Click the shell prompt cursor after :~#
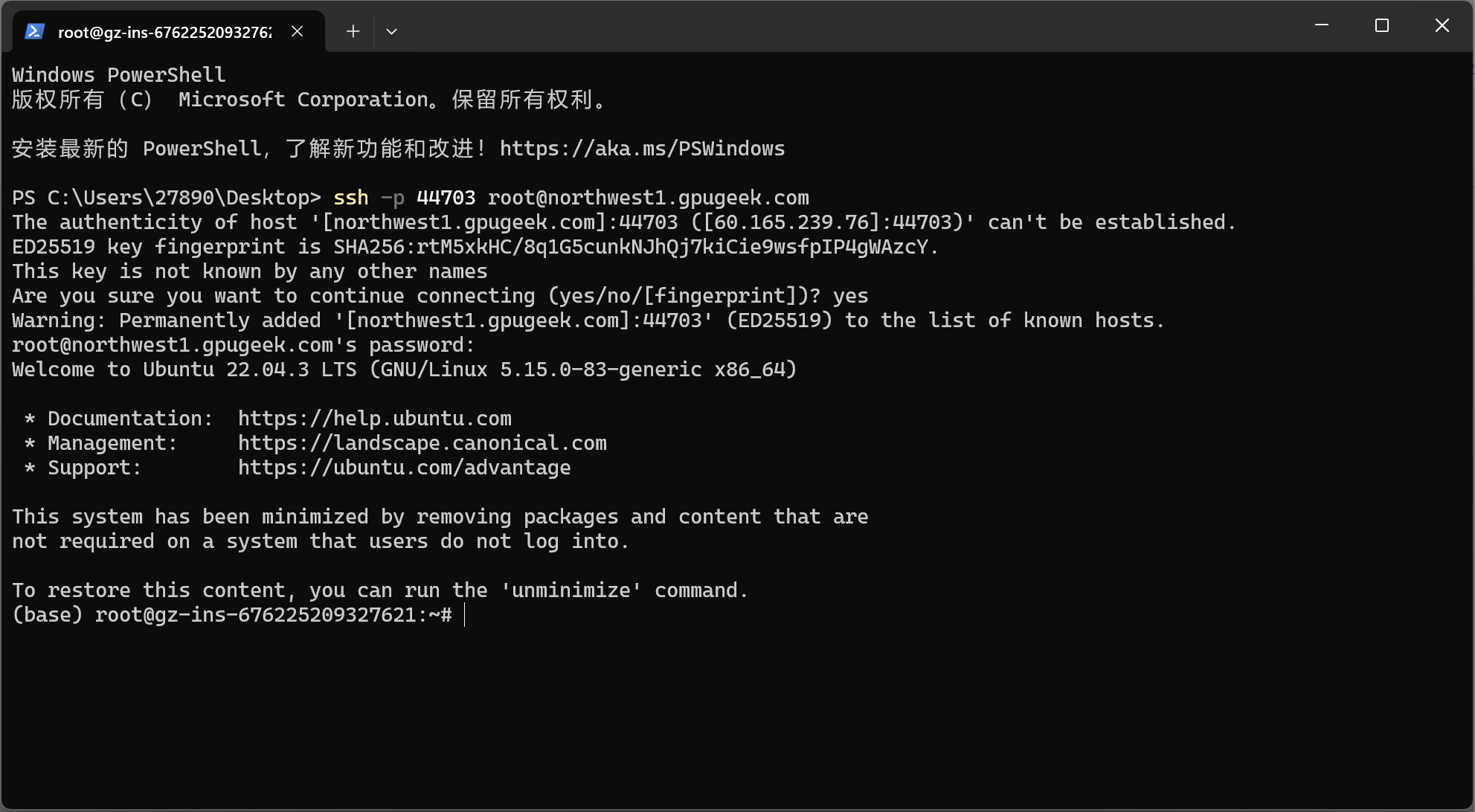 (x=465, y=615)
